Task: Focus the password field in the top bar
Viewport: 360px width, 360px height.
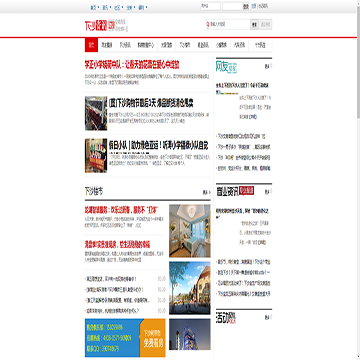Action: (232, 6)
